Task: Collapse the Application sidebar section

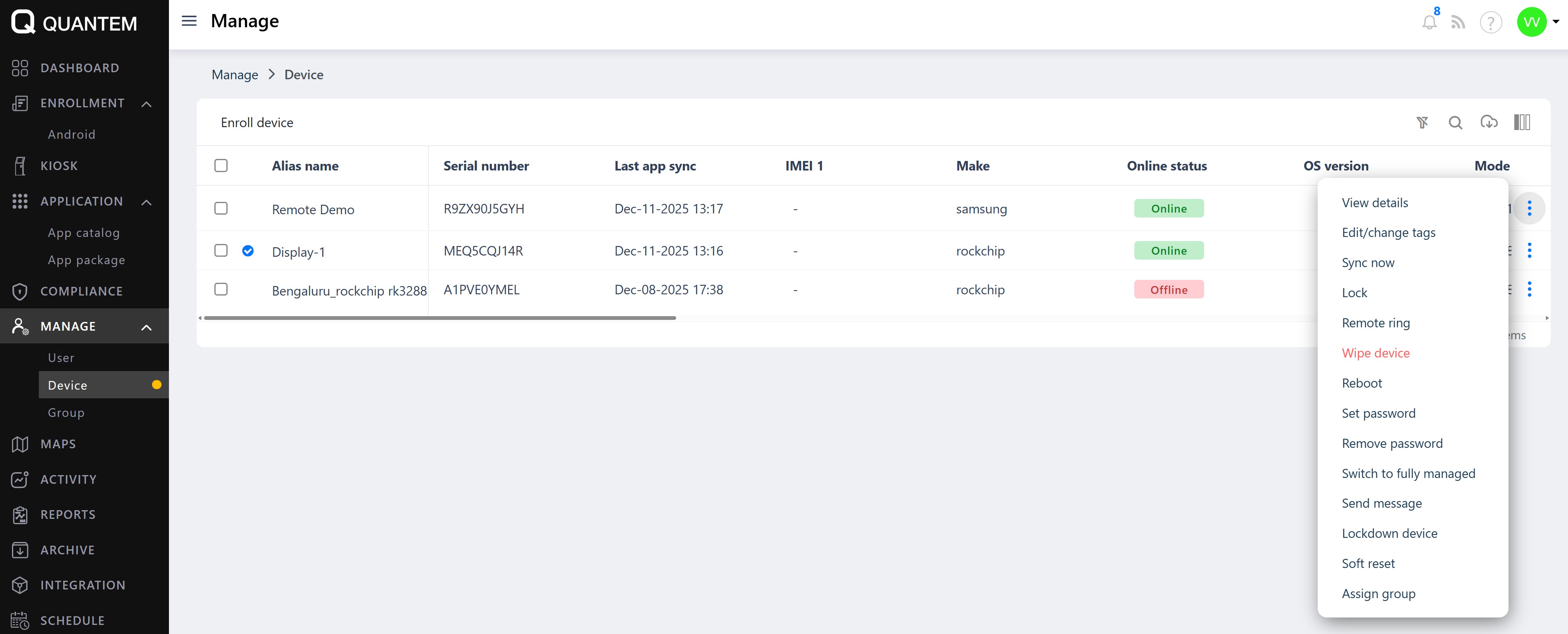Action: [146, 202]
